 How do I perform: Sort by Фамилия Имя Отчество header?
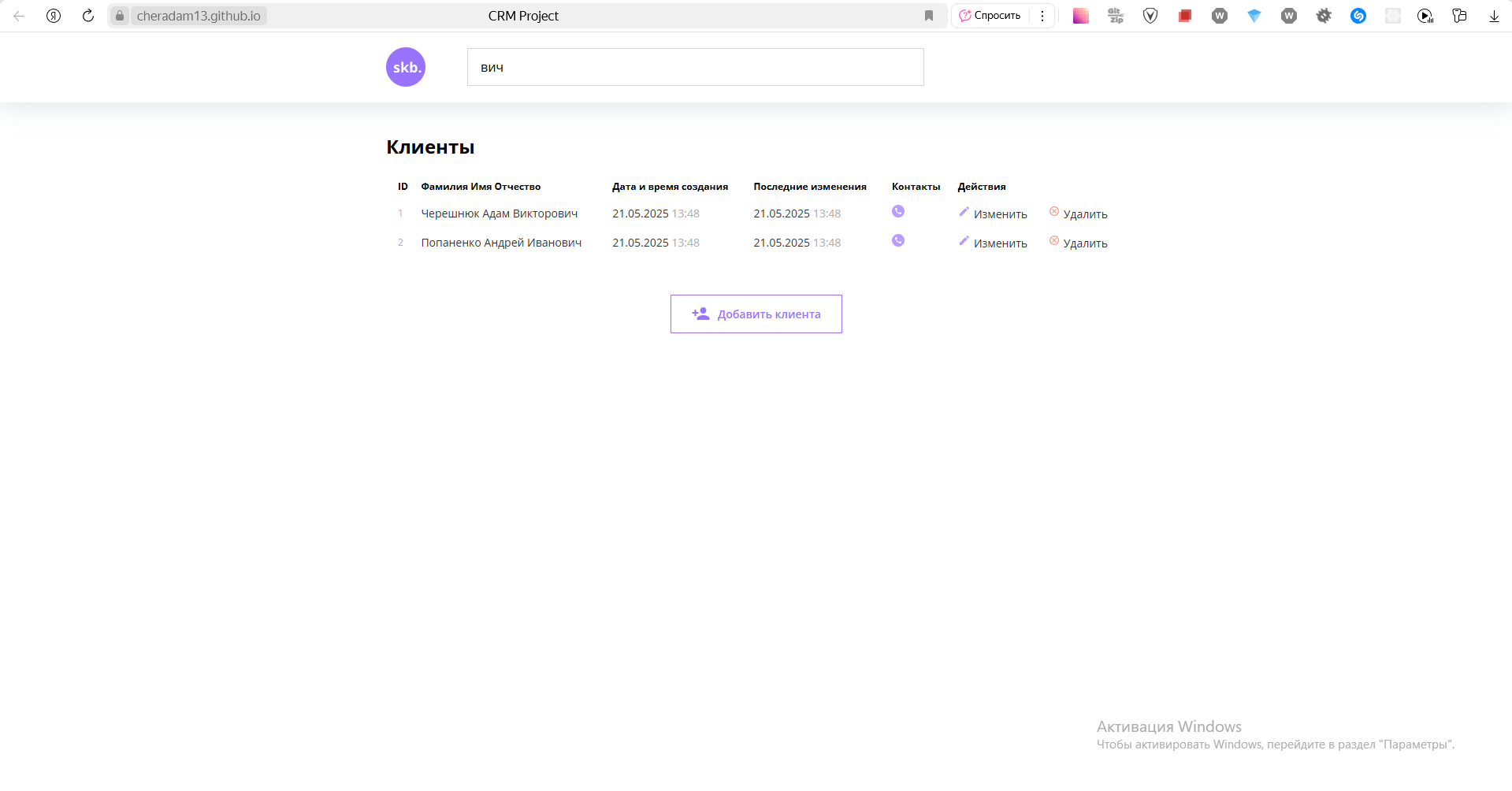[481, 187]
